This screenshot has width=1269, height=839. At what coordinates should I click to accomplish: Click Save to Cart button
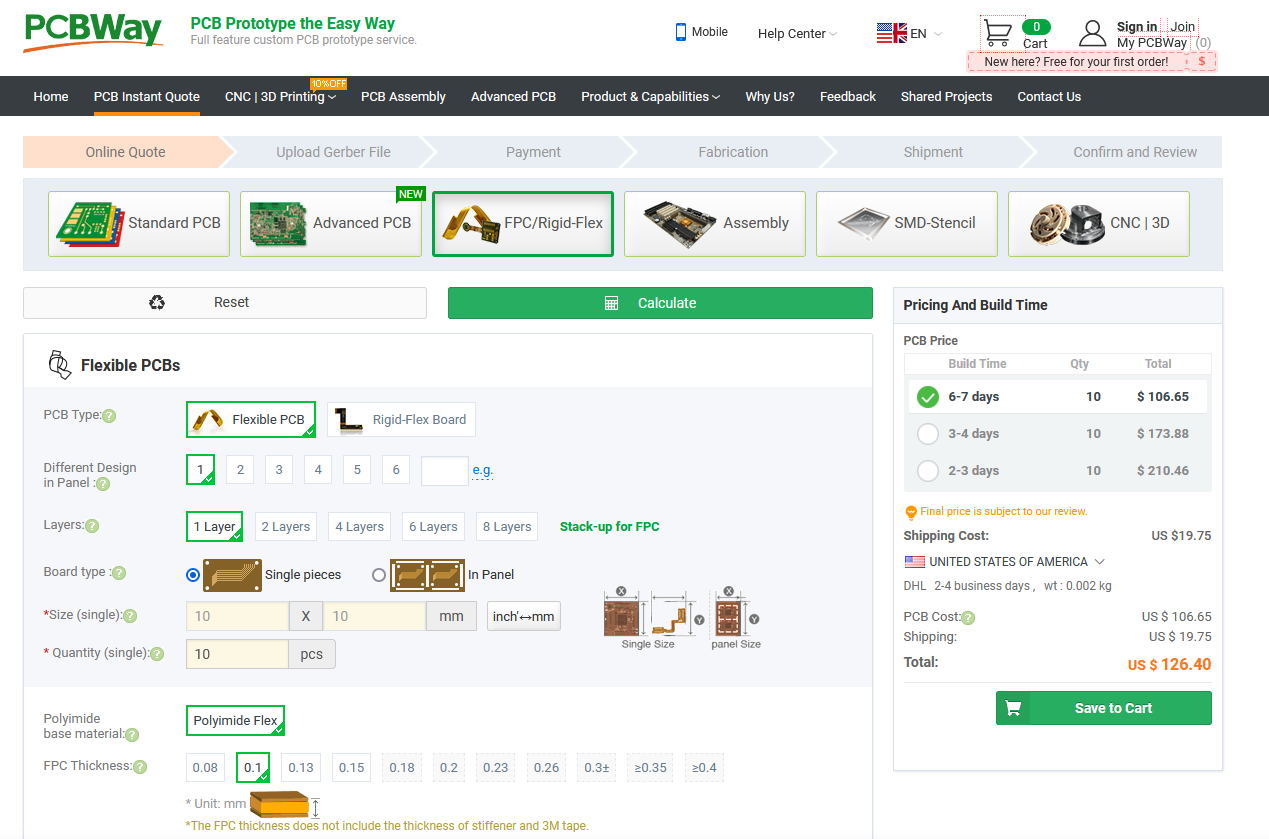click(x=1103, y=708)
